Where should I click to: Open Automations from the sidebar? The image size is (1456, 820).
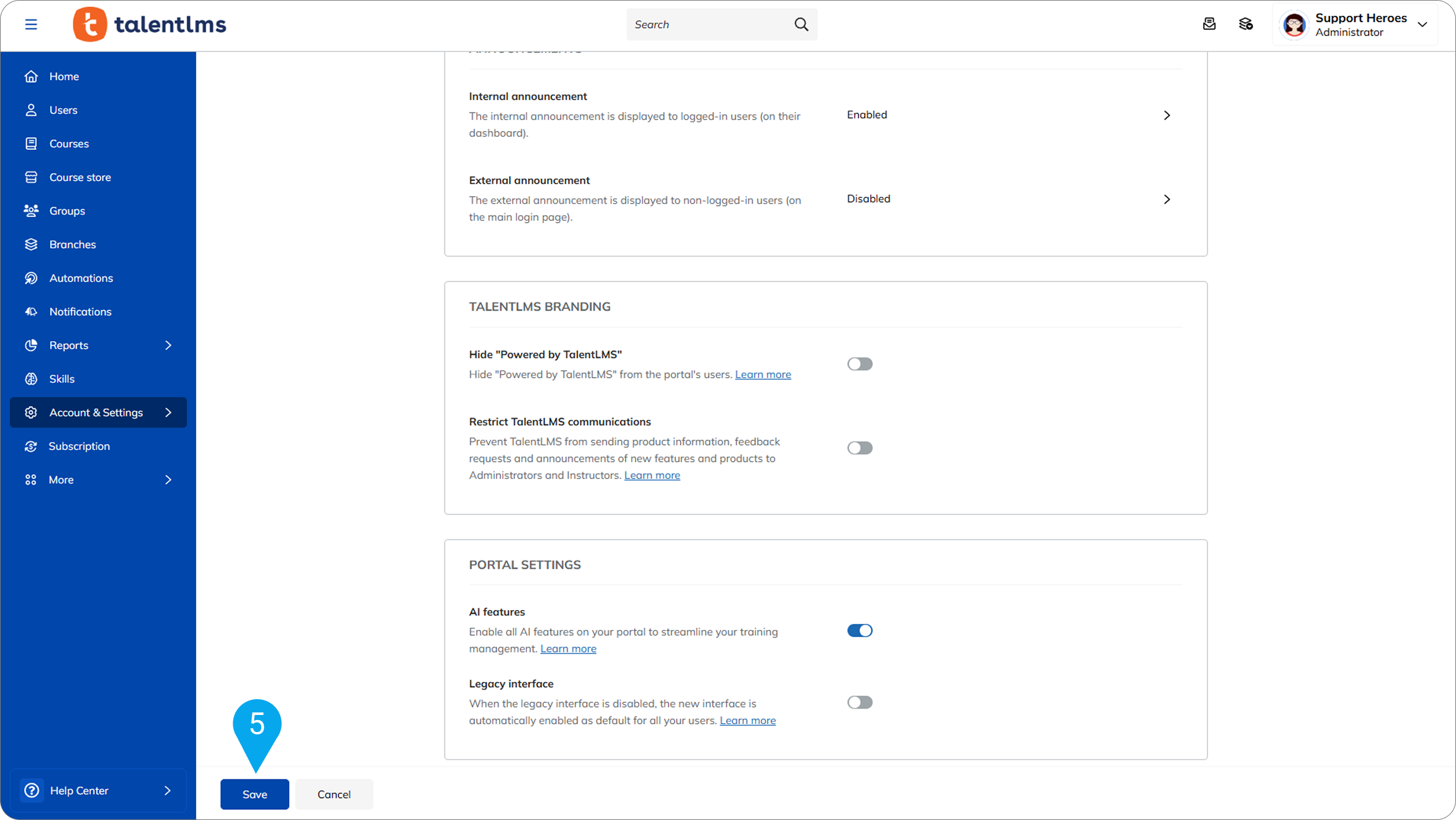pyautogui.click(x=80, y=278)
